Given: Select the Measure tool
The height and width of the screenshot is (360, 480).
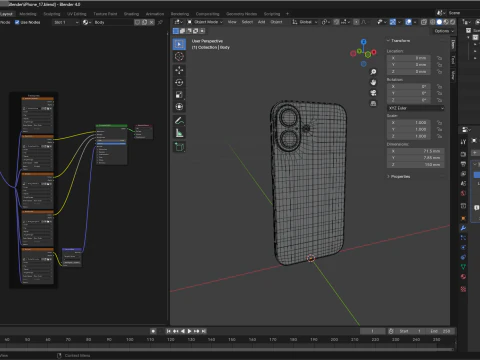Looking at the screenshot, I should click(179, 133).
